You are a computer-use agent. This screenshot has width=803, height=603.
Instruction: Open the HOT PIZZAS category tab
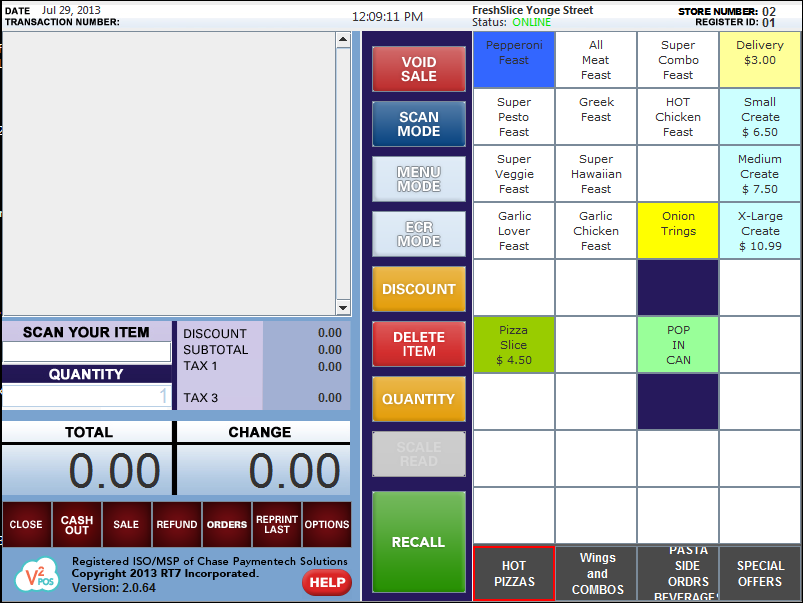514,574
